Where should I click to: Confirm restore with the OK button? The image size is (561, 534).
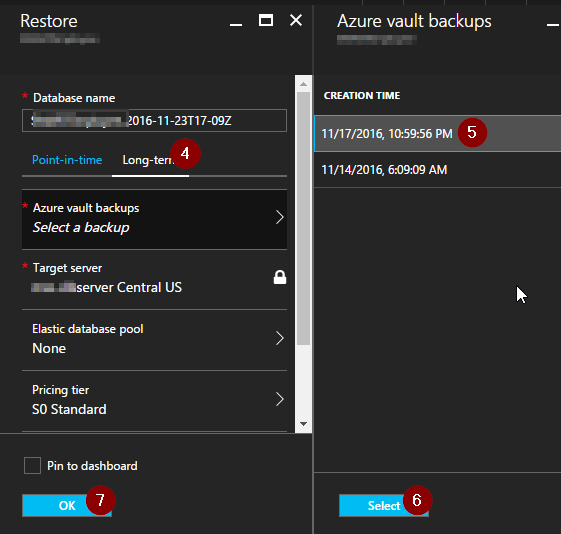click(x=67, y=505)
